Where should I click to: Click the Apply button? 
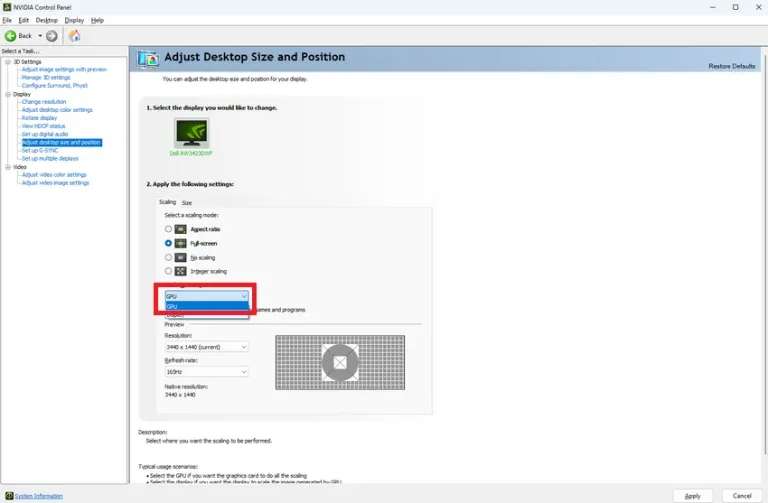[693, 496]
